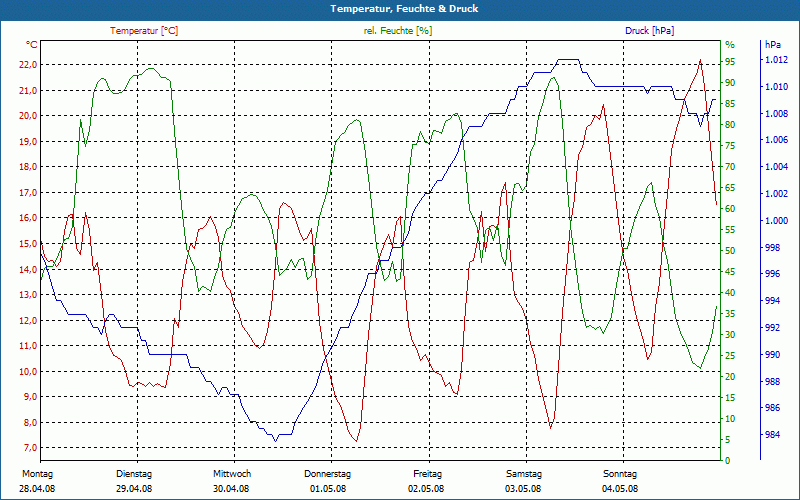The image size is (800, 500).
Task: Click the blue "988" pressure axis value
Action: [x=771, y=381]
